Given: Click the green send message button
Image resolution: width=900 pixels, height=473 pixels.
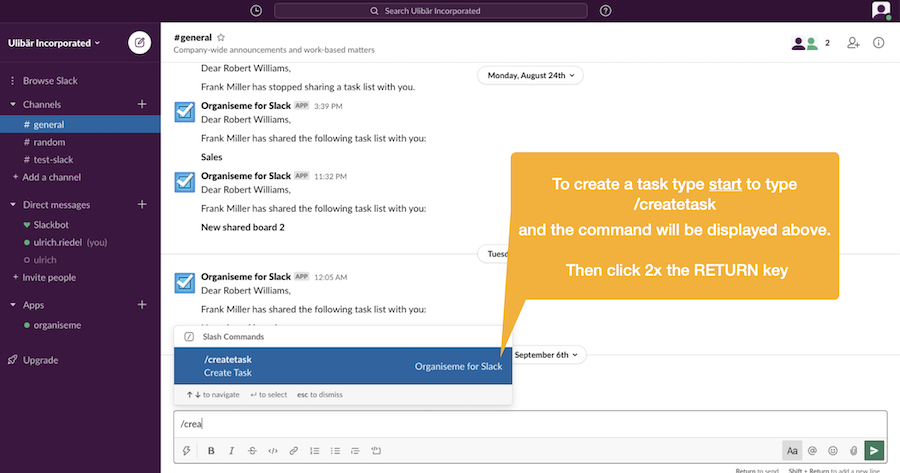Looking at the screenshot, I should coord(874,451).
